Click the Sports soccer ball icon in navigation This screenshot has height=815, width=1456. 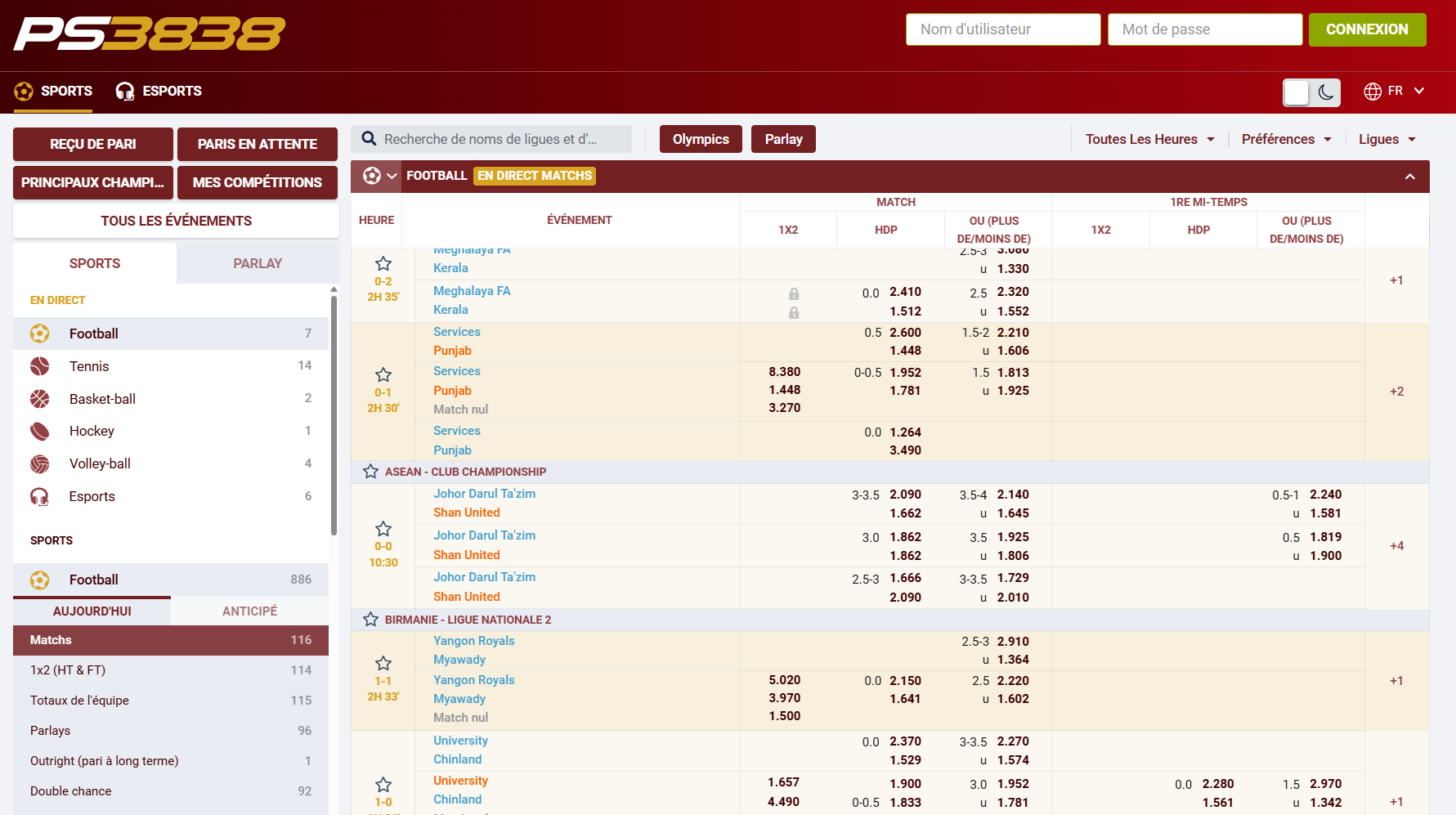[24, 91]
